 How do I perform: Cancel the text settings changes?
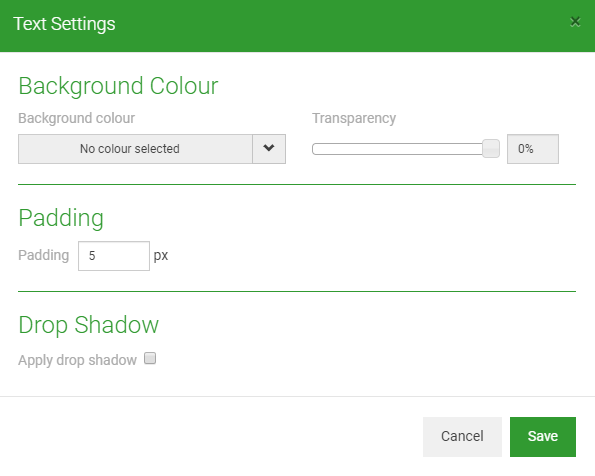(x=462, y=437)
